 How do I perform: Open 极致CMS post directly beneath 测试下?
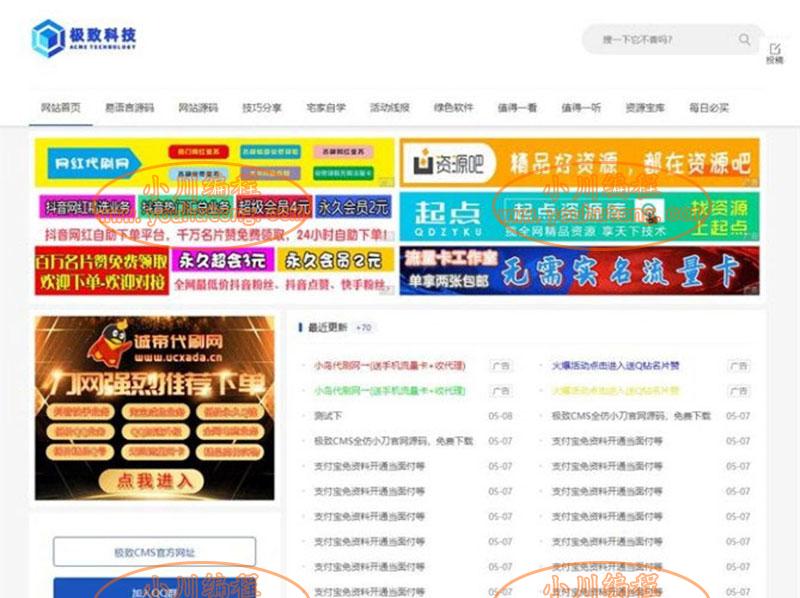click(x=393, y=441)
